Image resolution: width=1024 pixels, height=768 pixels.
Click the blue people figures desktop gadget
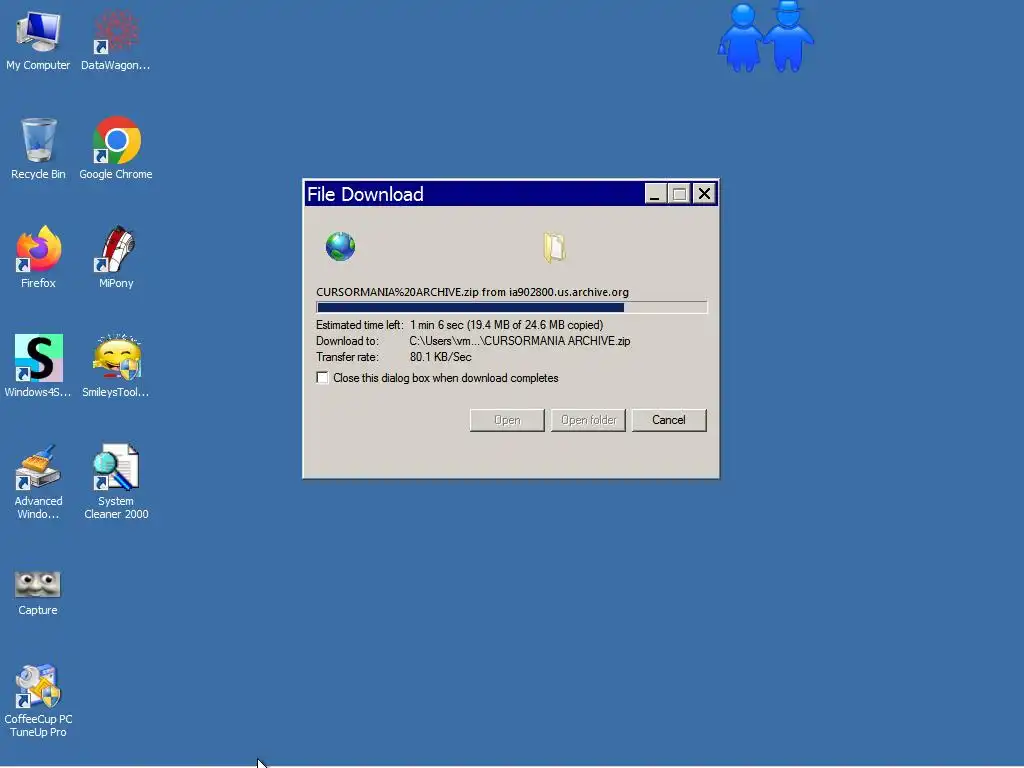coord(766,37)
